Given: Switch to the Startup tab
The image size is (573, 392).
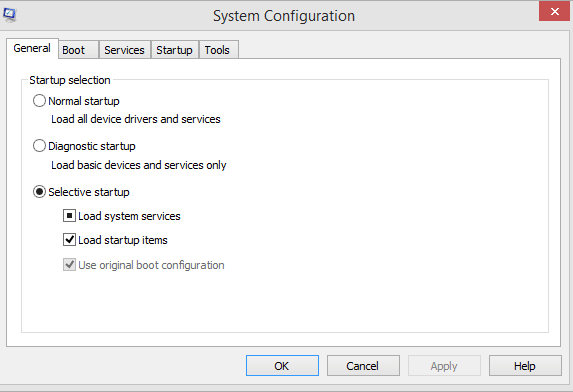Looking at the screenshot, I should click(174, 50).
